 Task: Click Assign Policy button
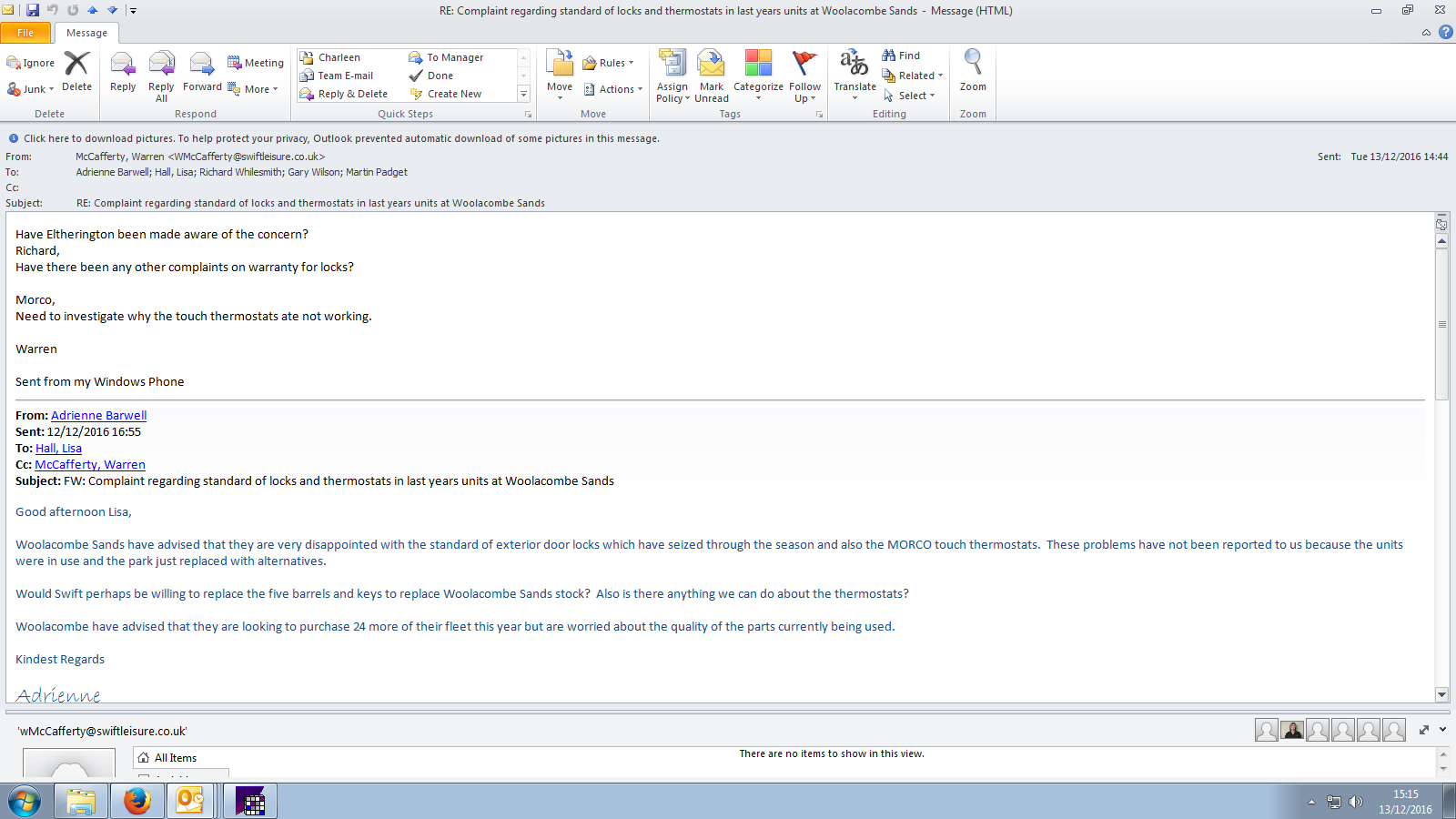click(672, 76)
